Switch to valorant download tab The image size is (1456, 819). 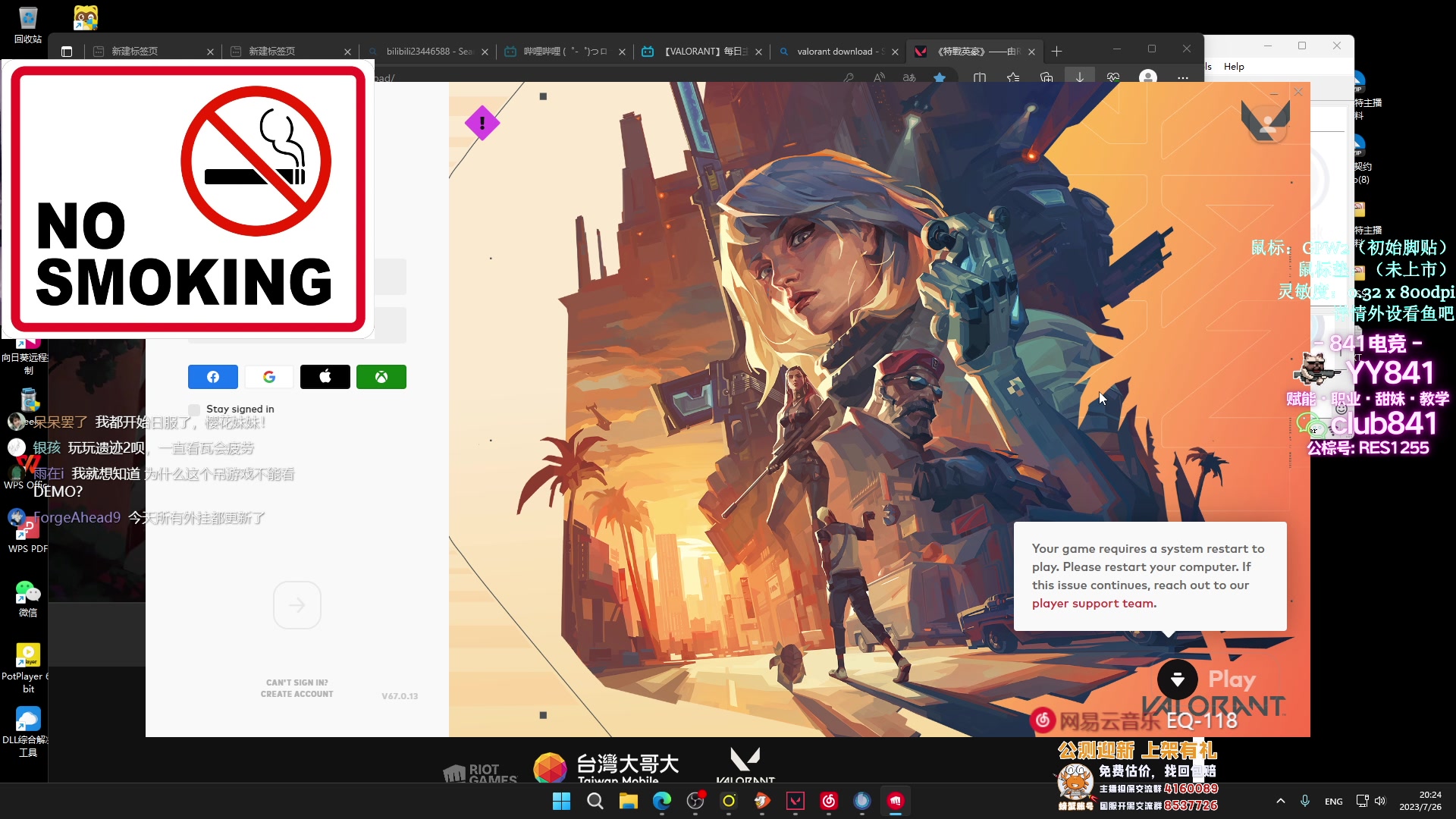(840, 52)
